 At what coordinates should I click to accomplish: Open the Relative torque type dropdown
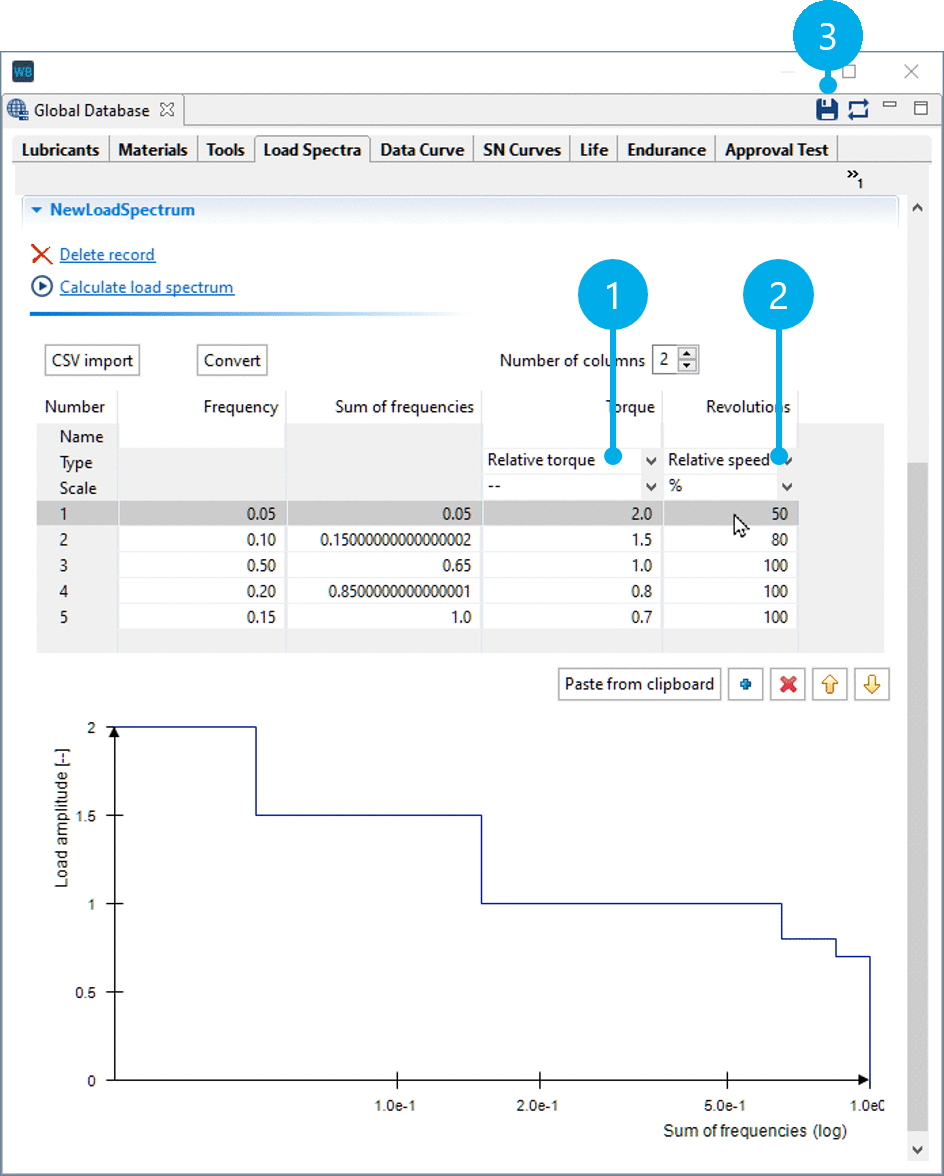click(x=650, y=460)
